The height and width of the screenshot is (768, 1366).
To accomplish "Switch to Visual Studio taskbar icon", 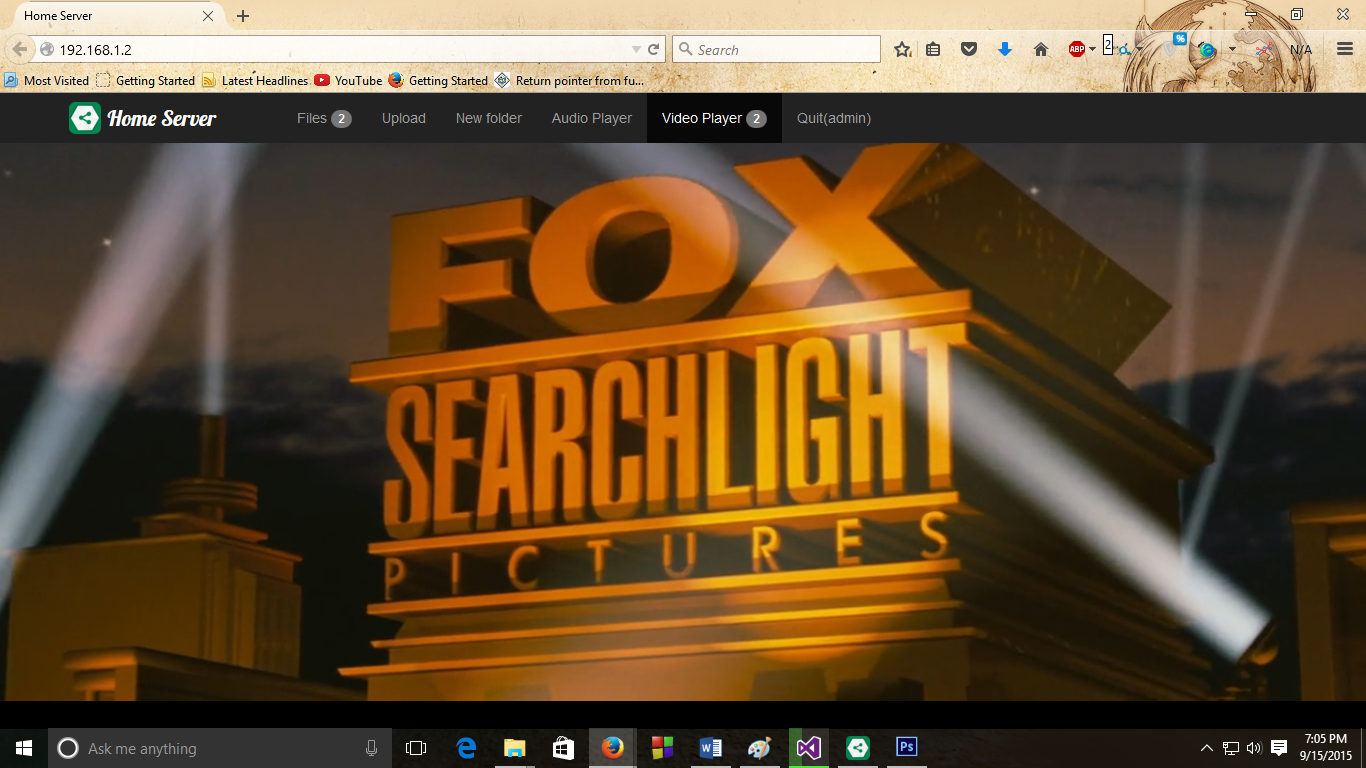I will pyautogui.click(x=808, y=748).
